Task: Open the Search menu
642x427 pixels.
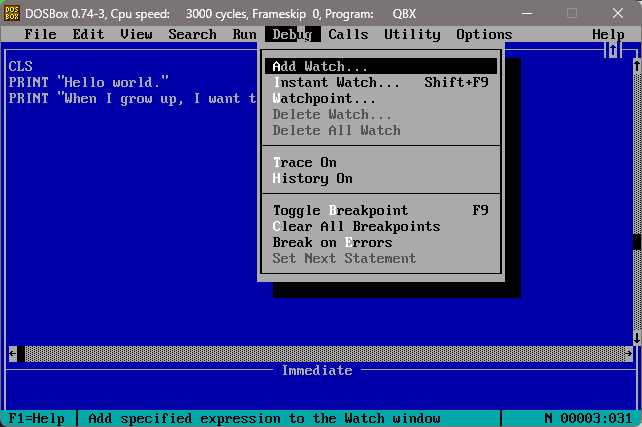Action: coord(192,34)
